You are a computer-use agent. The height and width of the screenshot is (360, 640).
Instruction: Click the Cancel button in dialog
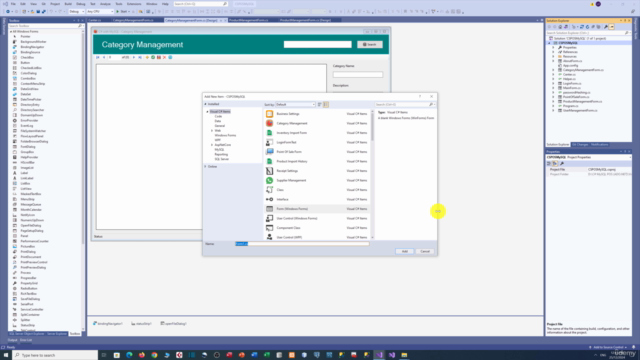[x=425, y=251]
